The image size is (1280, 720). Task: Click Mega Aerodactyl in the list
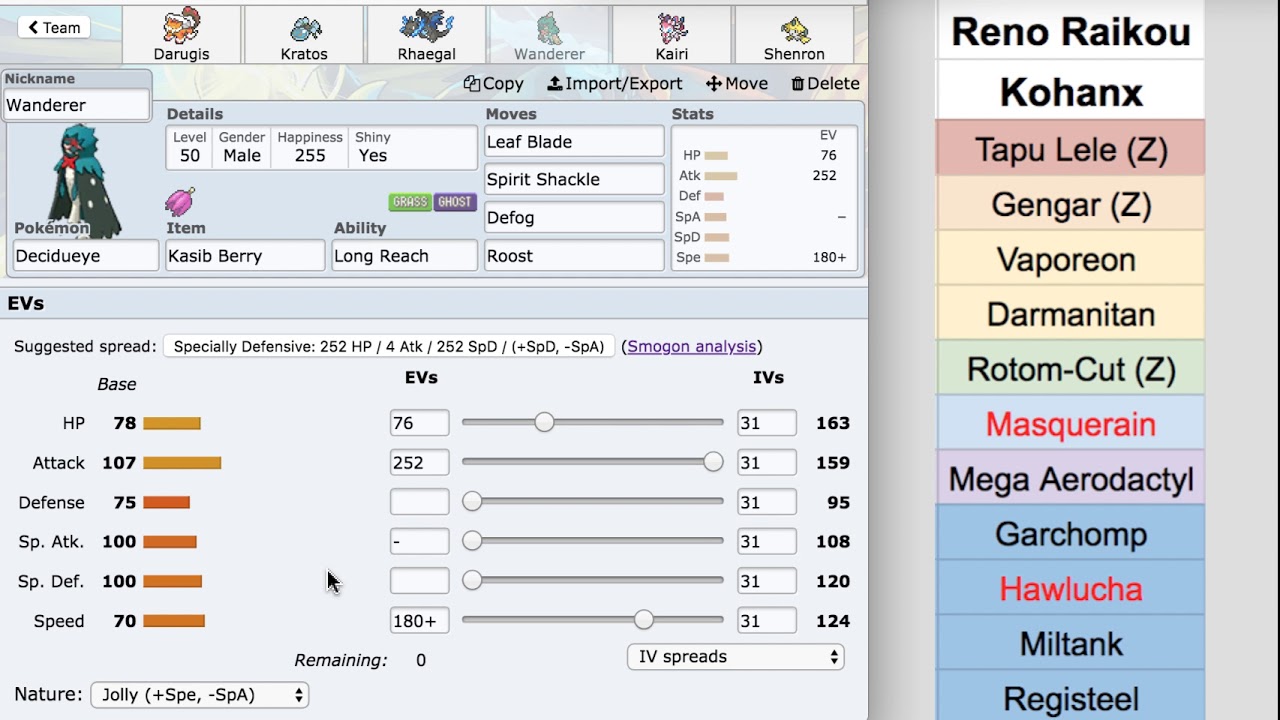click(x=1070, y=479)
